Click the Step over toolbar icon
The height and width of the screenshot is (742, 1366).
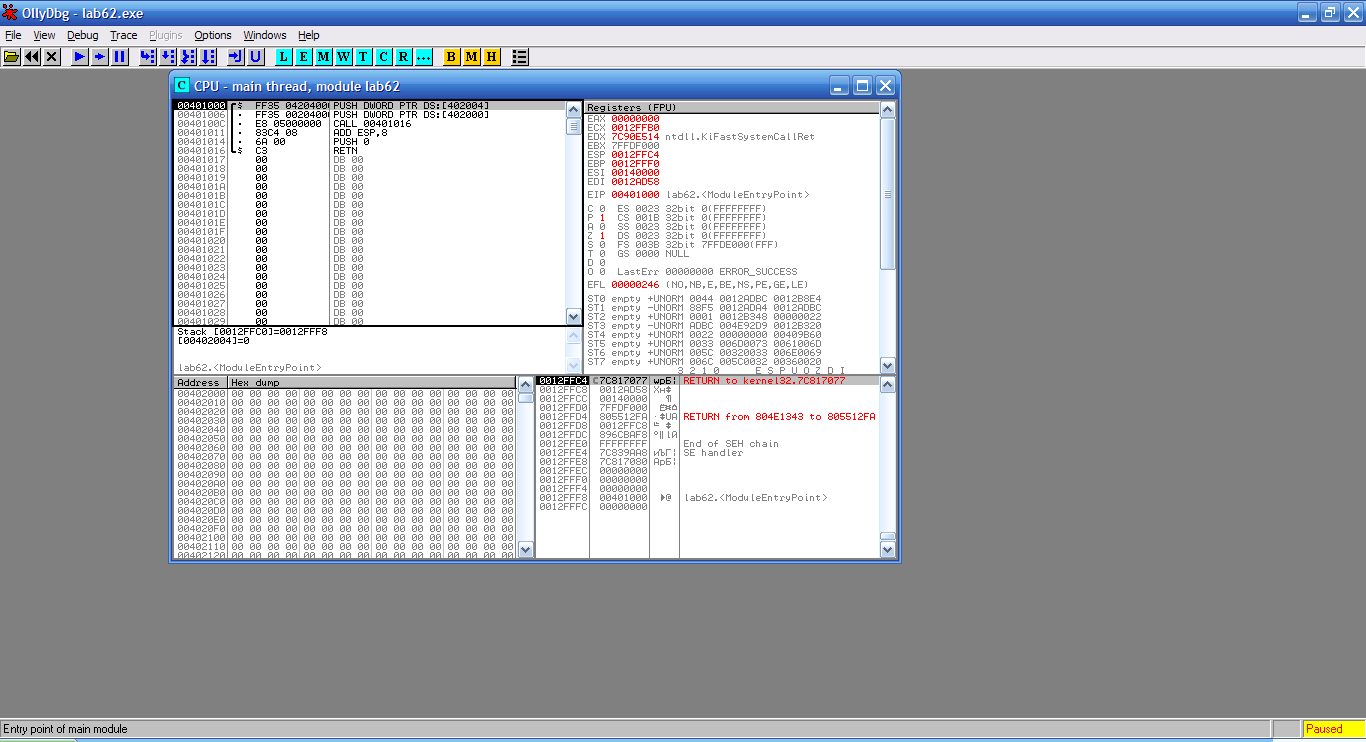tap(168, 57)
